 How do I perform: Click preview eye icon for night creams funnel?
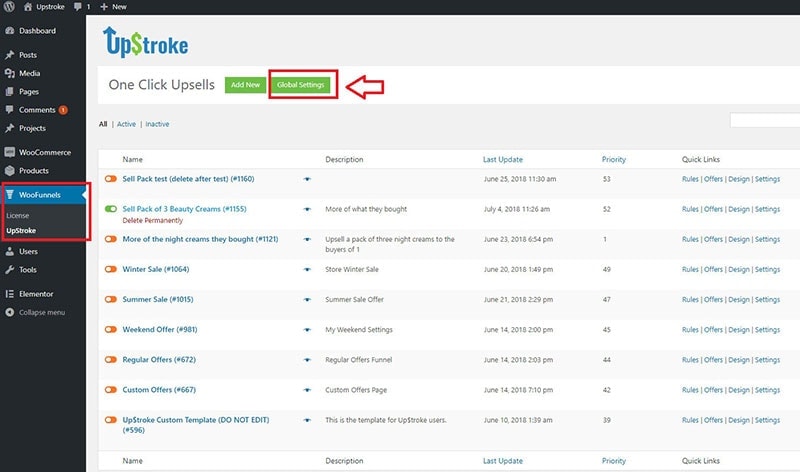(307, 239)
